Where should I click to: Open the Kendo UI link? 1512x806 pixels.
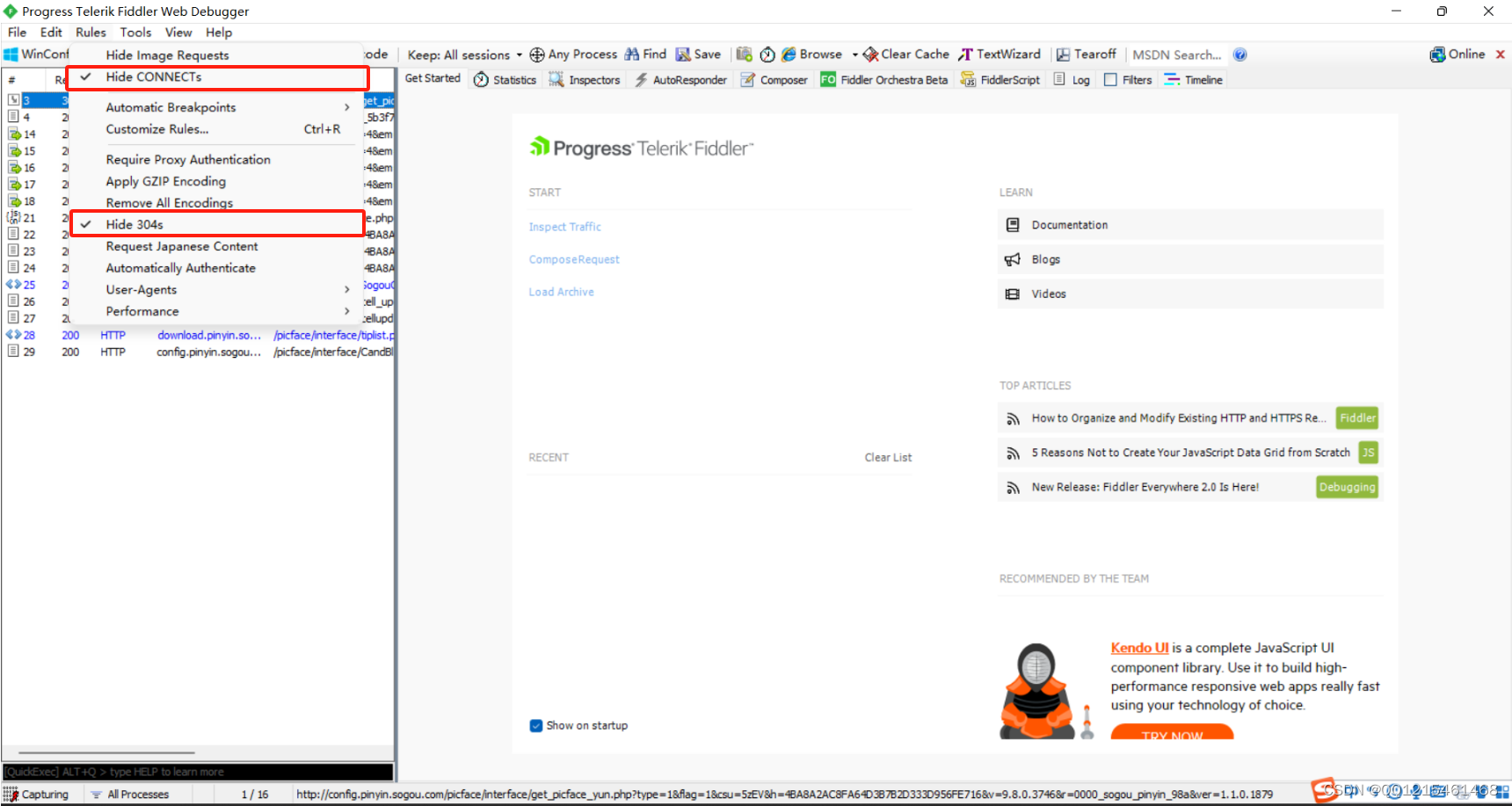tap(1139, 648)
